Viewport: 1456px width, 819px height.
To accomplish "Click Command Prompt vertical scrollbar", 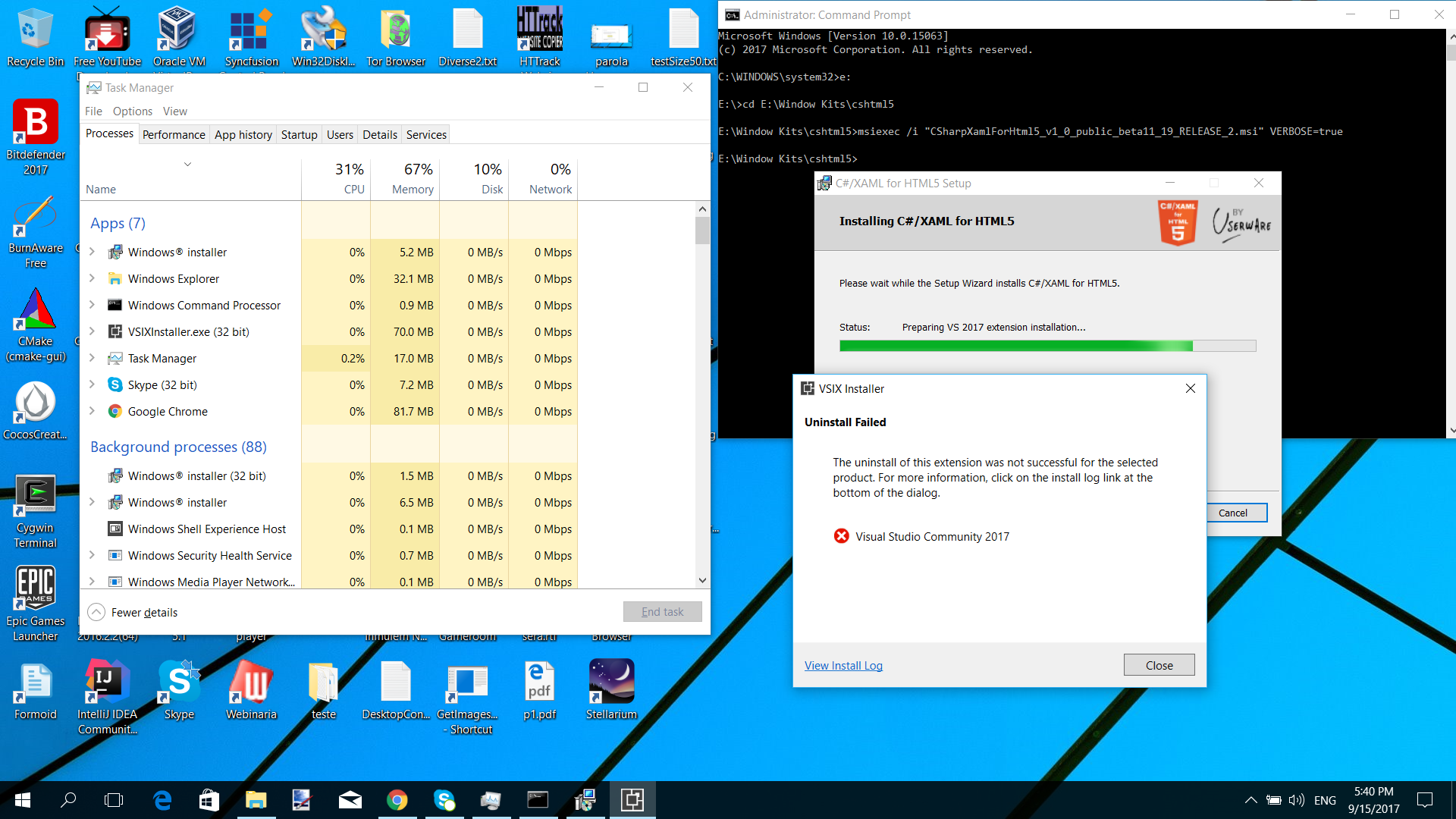I will pyautogui.click(x=1451, y=232).
